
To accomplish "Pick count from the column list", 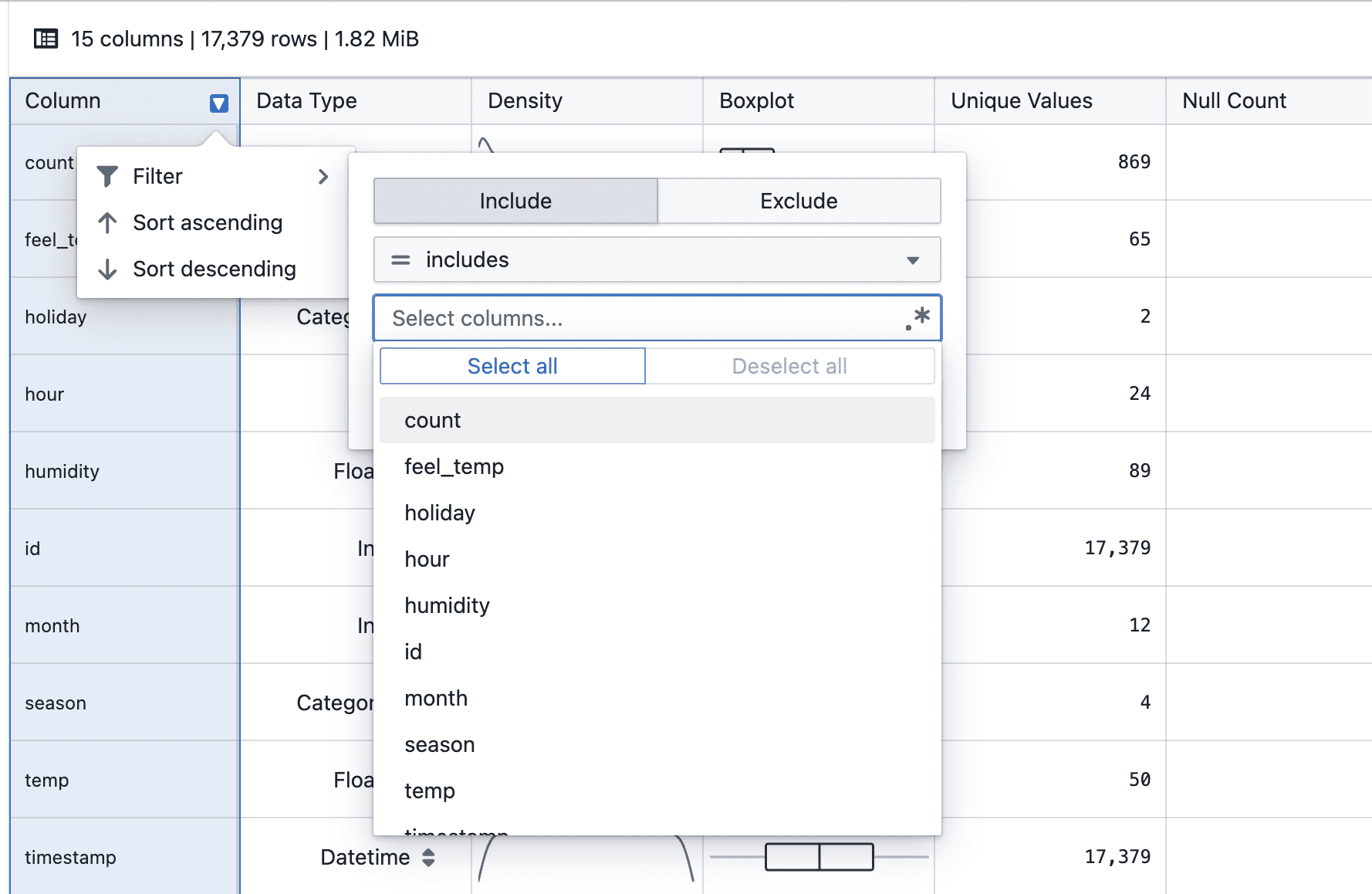I will [x=432, y=421].
